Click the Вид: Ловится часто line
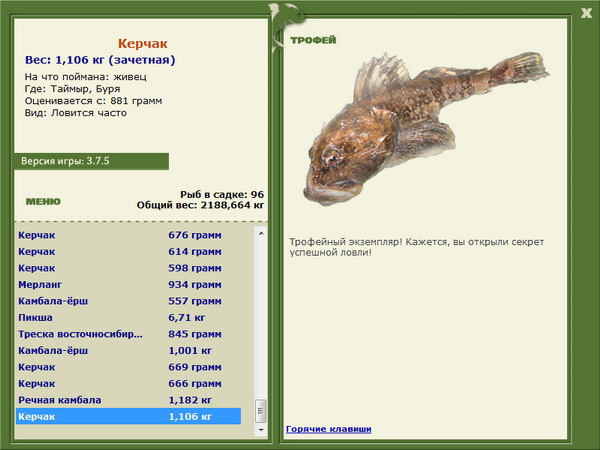 [75, 113]
